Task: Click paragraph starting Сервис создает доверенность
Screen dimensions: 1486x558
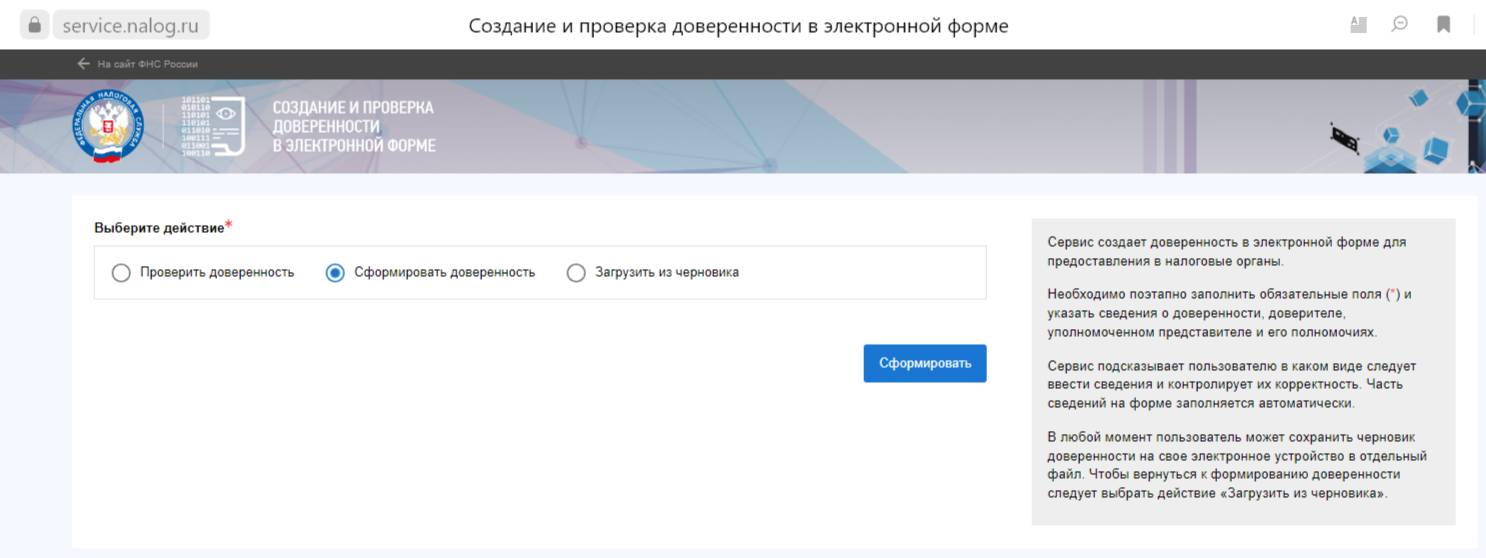Action: click(x=1227, y=252)
